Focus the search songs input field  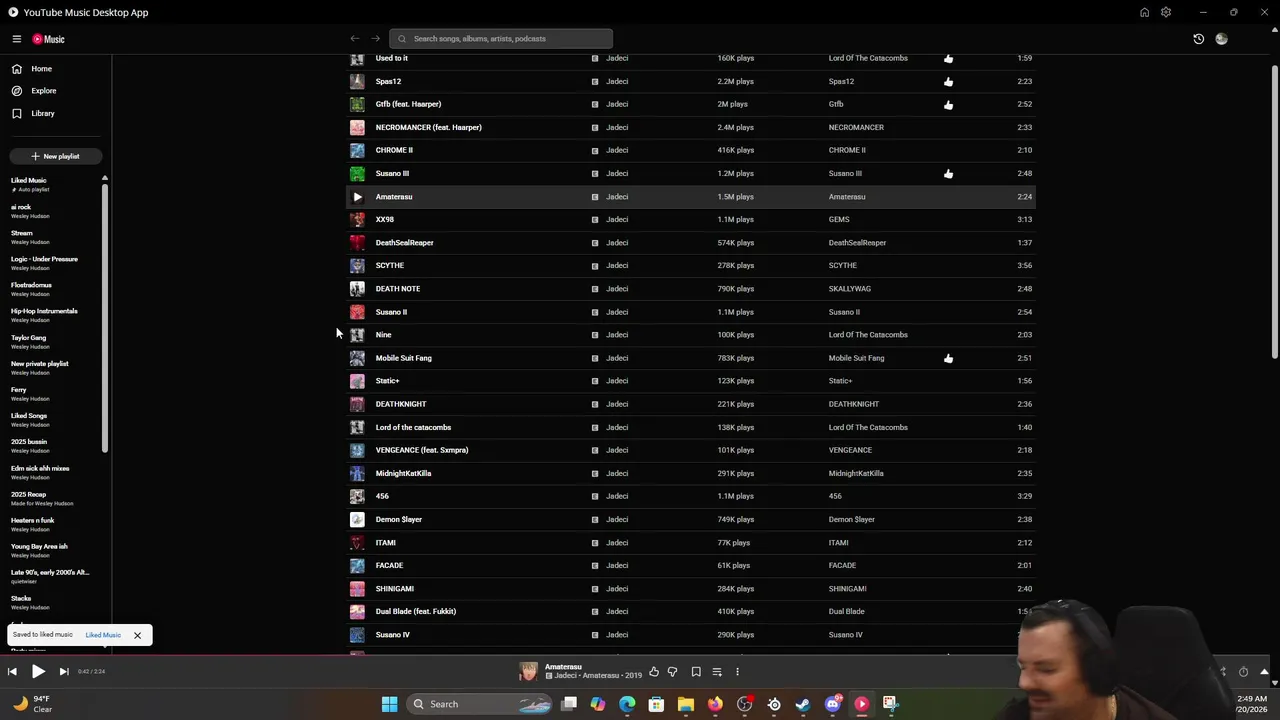501,39
